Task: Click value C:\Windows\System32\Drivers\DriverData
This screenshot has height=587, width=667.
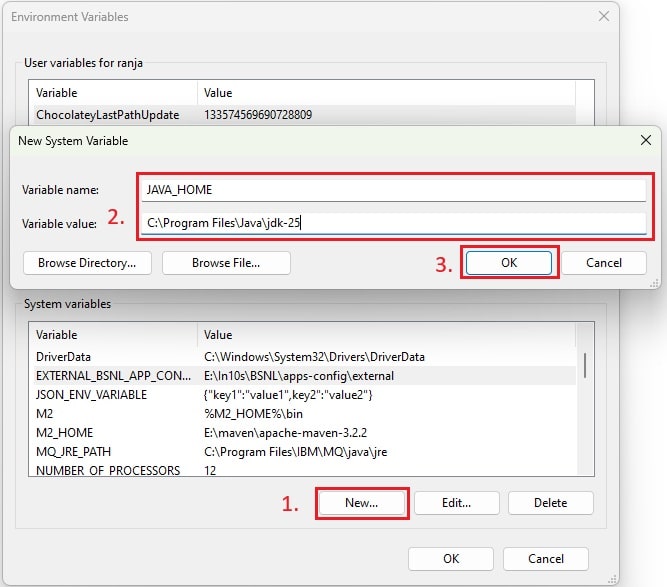Action: [x=314, y=356]
